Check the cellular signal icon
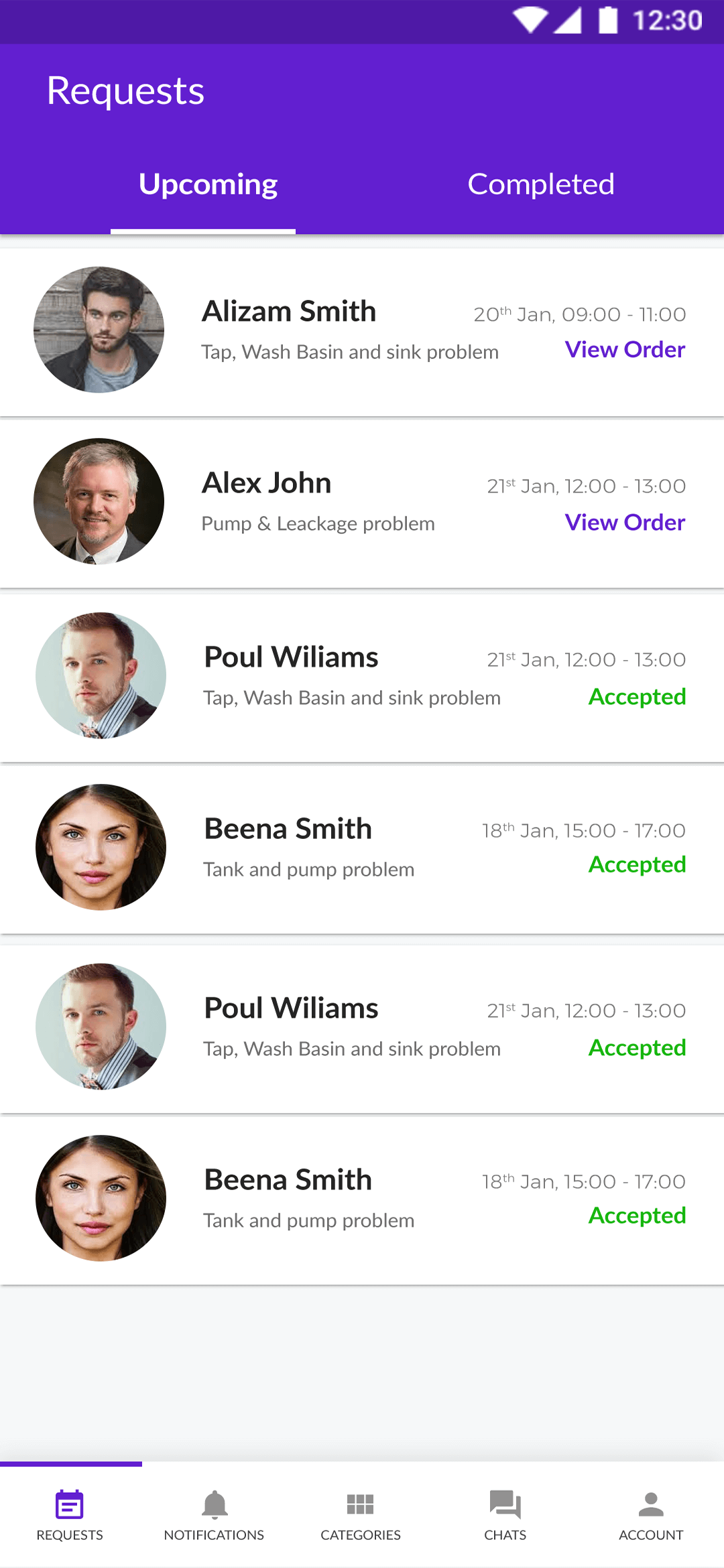 [570, 20]
